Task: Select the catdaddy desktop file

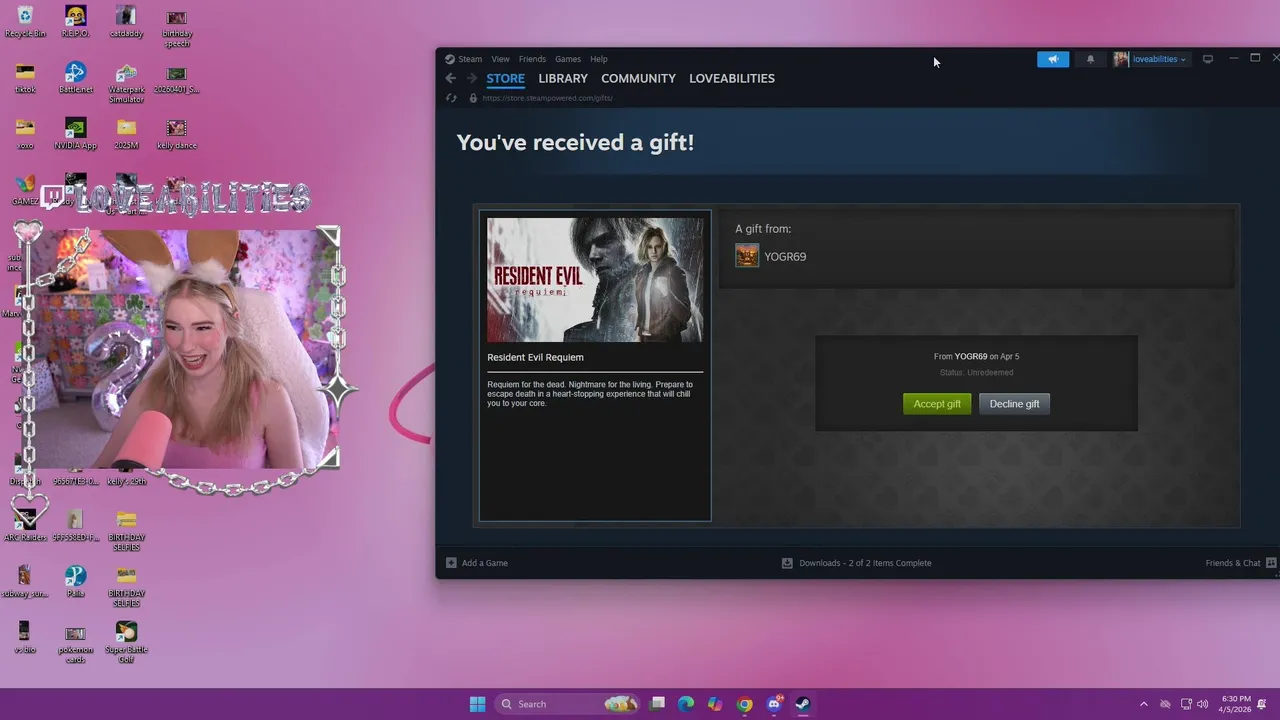Action: (x=126, y=22)
